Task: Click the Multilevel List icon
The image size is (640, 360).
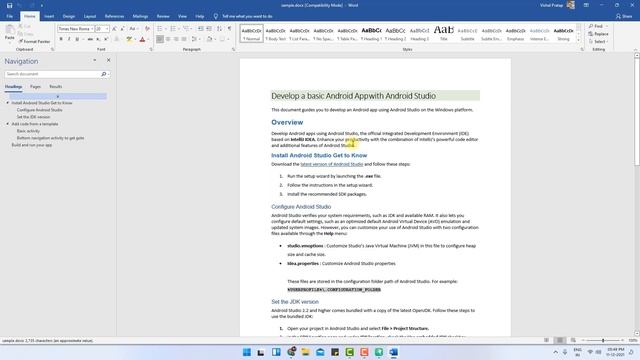Action: pyautogui.click(x=186, y=29)
